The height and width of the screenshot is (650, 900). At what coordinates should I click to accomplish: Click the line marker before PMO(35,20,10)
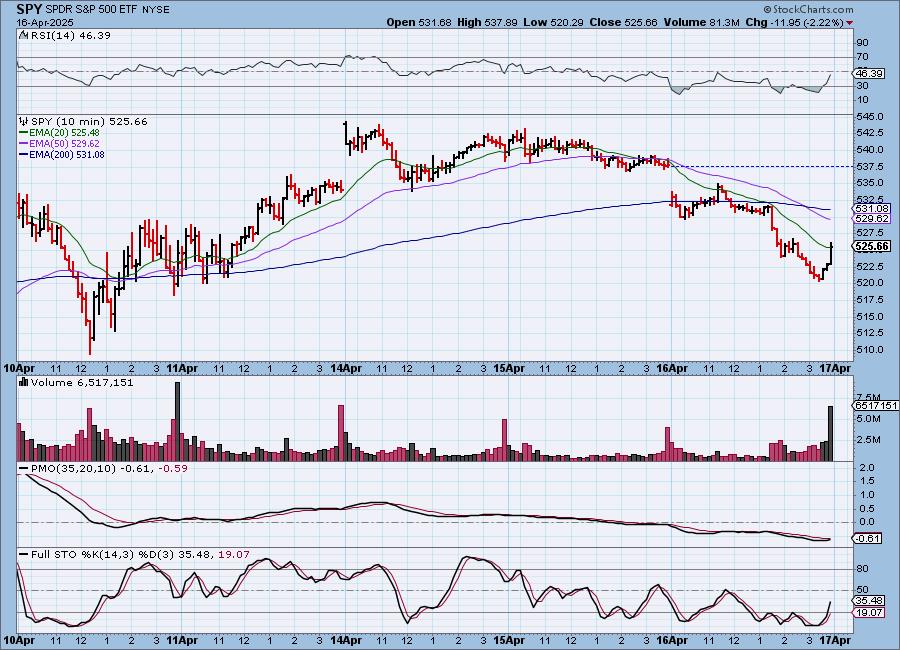[24, 469]
